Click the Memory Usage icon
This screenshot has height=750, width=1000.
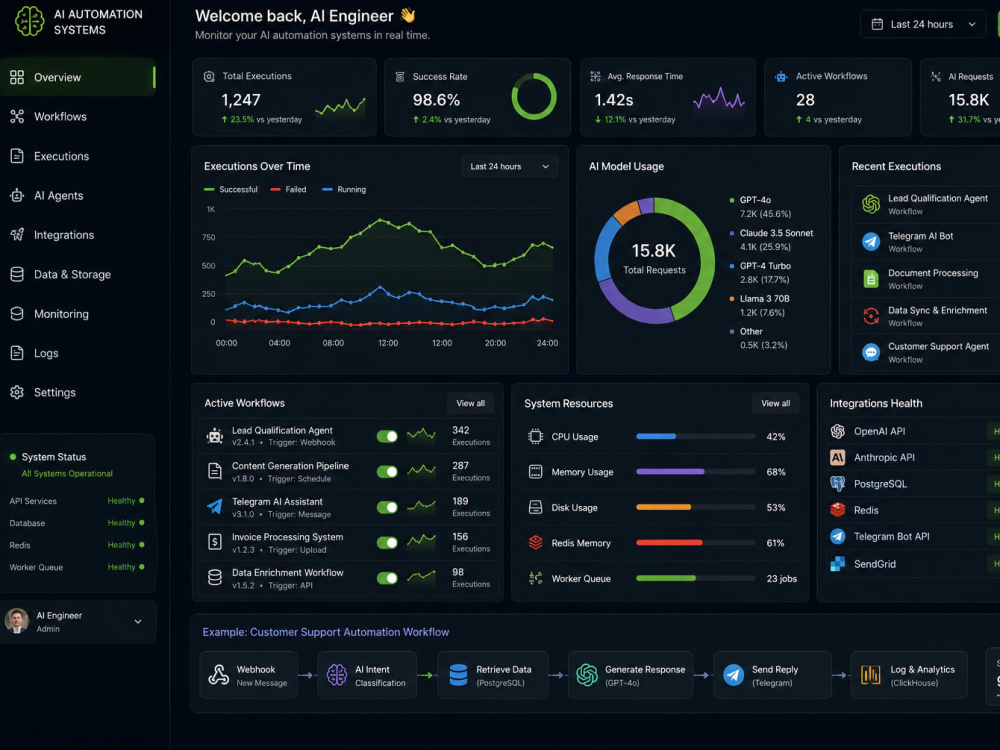coord(536,472)
